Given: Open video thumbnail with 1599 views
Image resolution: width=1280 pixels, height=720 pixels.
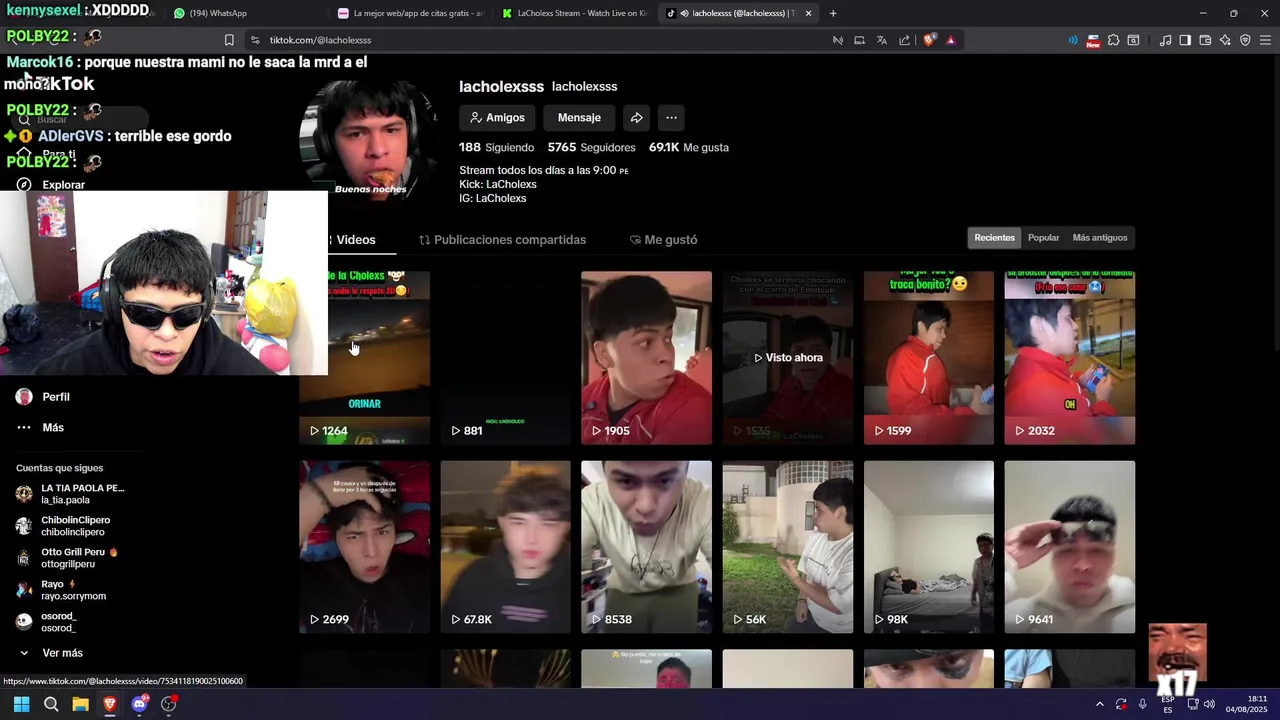Looking at the screenshot, I should click(929, 357).
